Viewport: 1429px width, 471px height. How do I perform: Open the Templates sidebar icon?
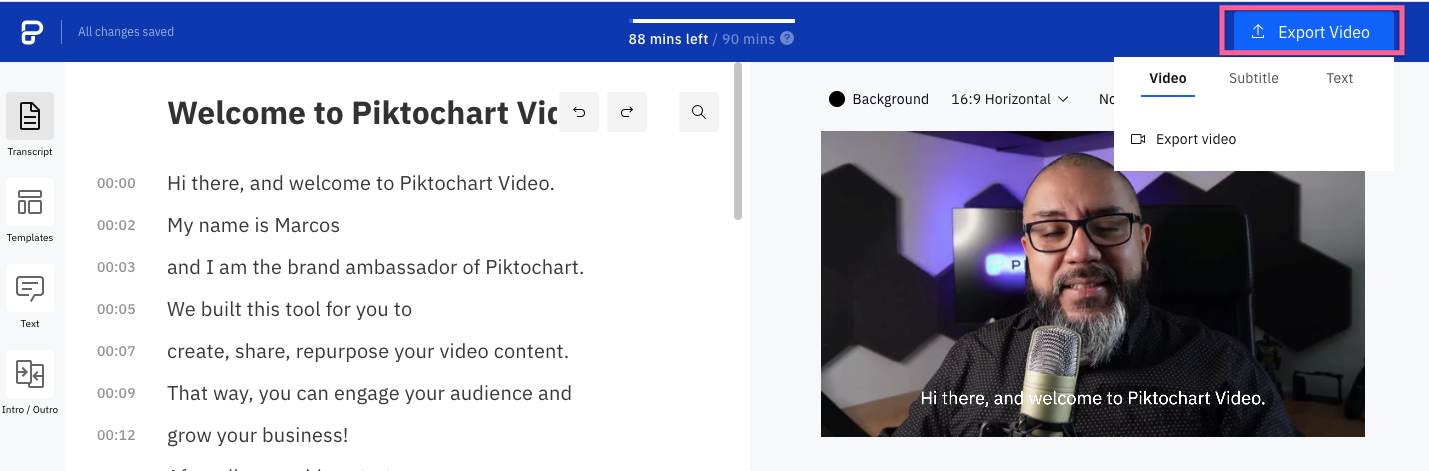30,202
